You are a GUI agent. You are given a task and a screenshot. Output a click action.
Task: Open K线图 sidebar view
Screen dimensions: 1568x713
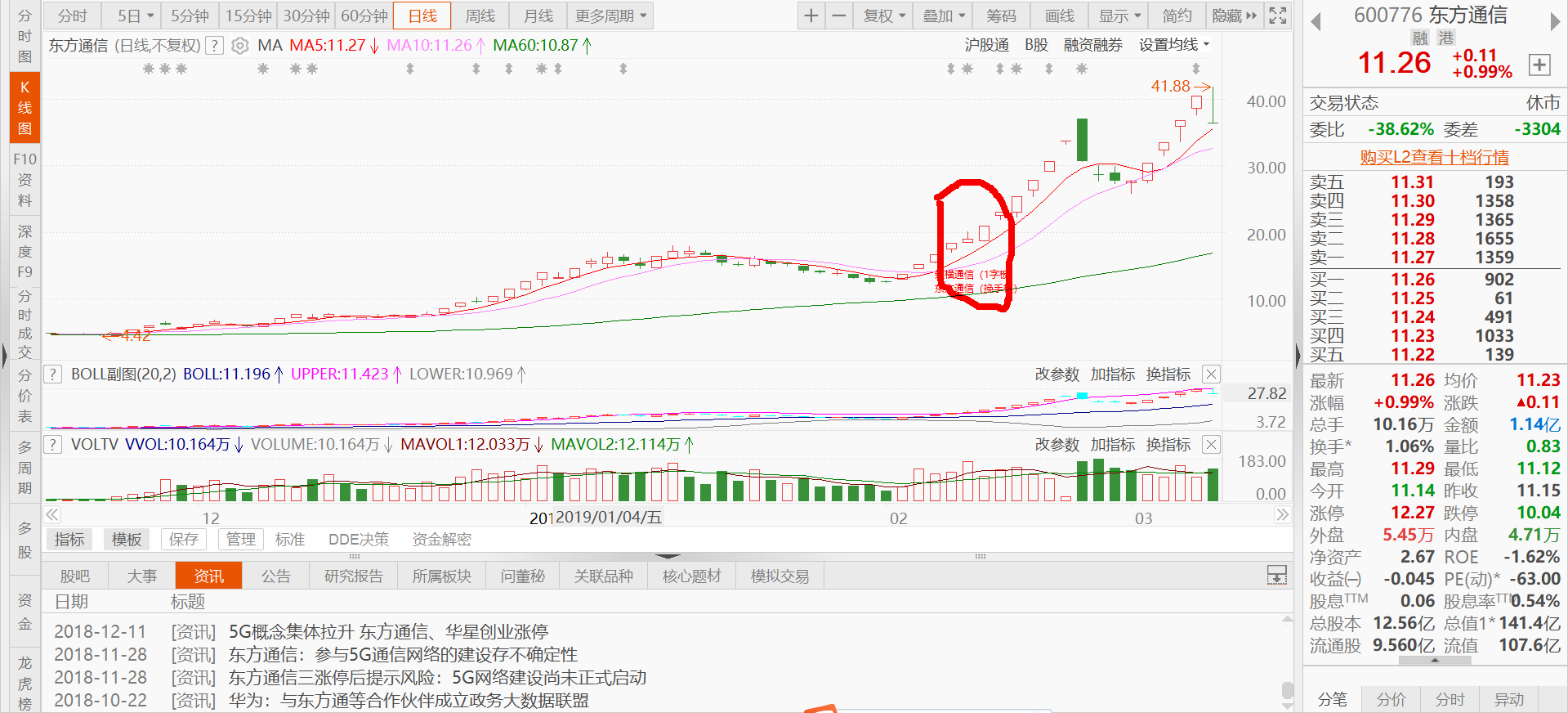(x=25, y=107)
